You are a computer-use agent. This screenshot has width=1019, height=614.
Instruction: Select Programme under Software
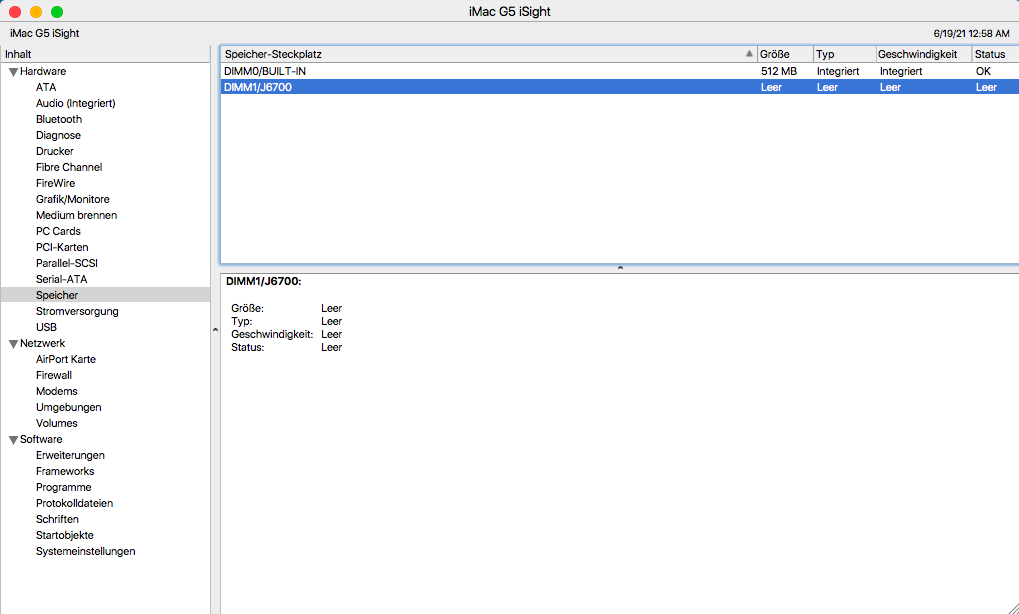point(64,487)
